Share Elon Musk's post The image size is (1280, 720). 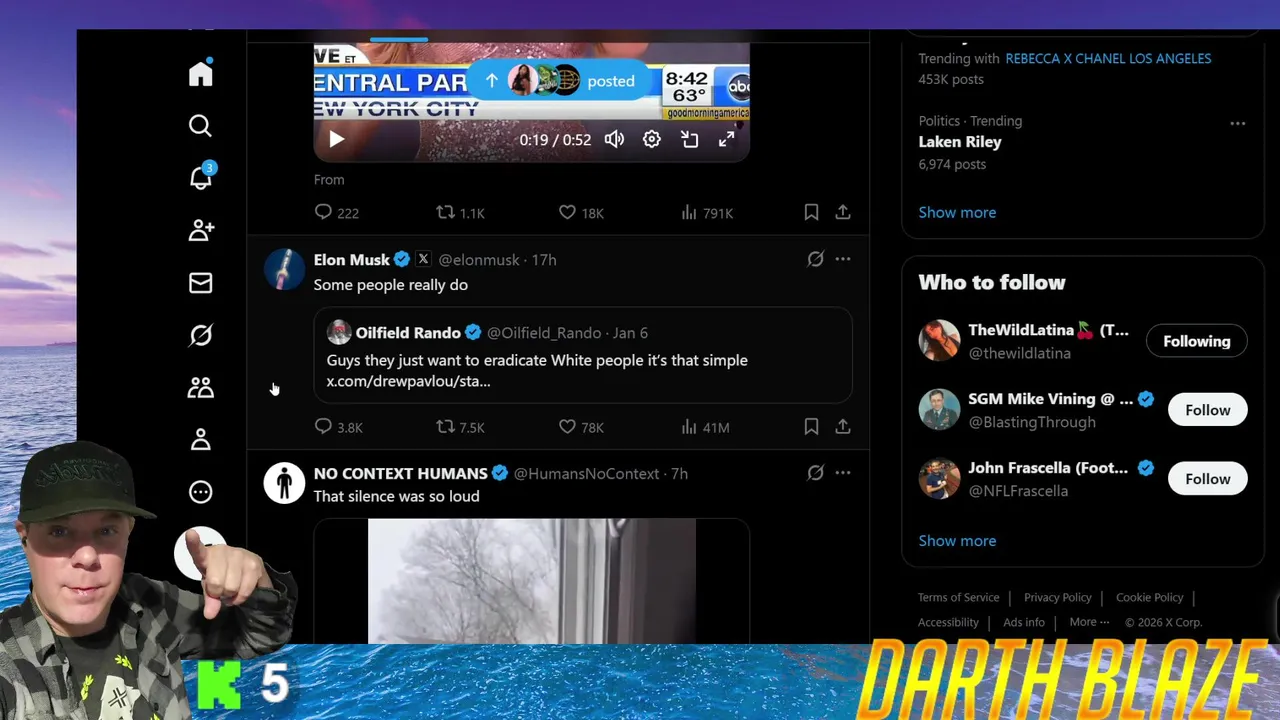[x=843, y=427]
